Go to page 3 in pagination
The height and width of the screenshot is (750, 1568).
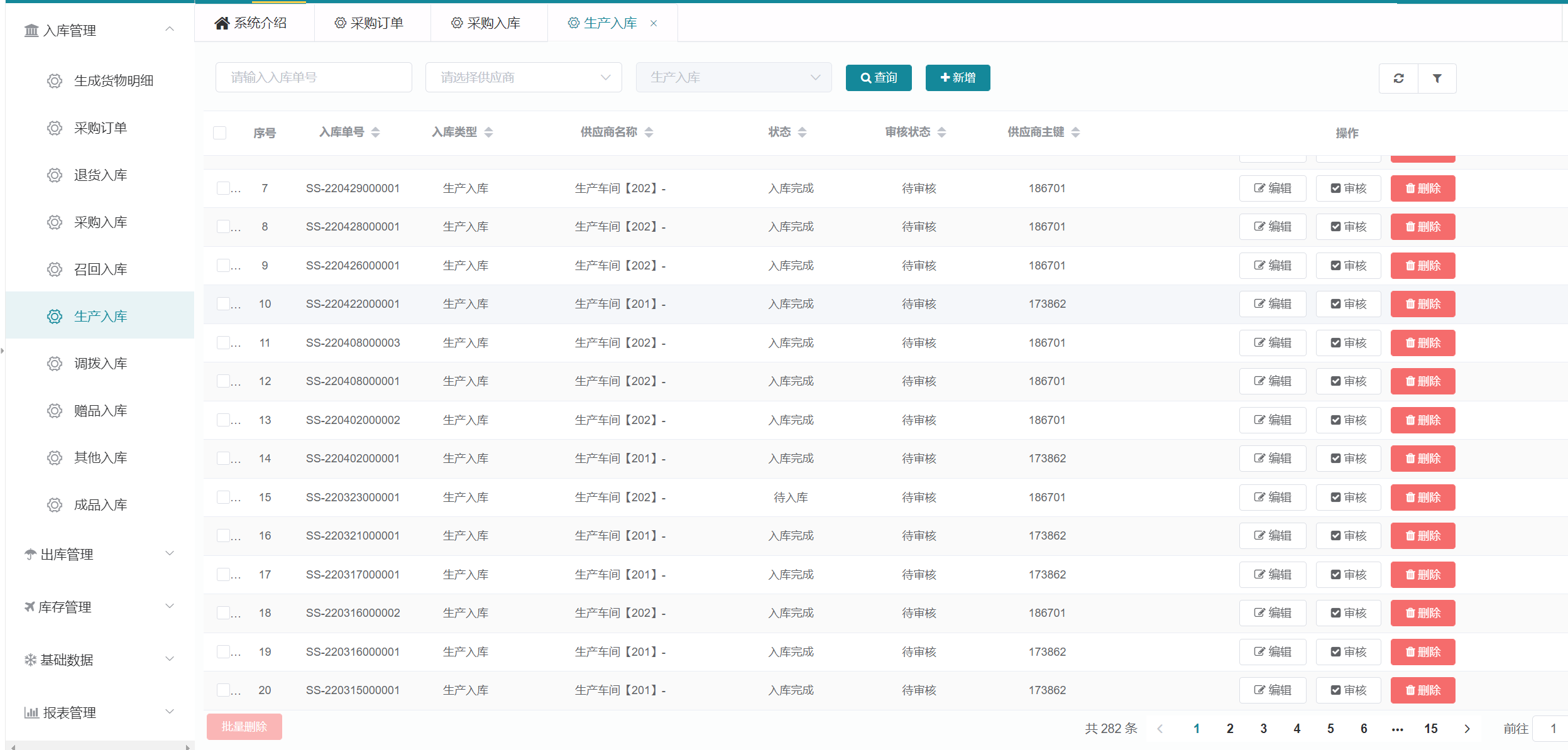(1263, 729)
